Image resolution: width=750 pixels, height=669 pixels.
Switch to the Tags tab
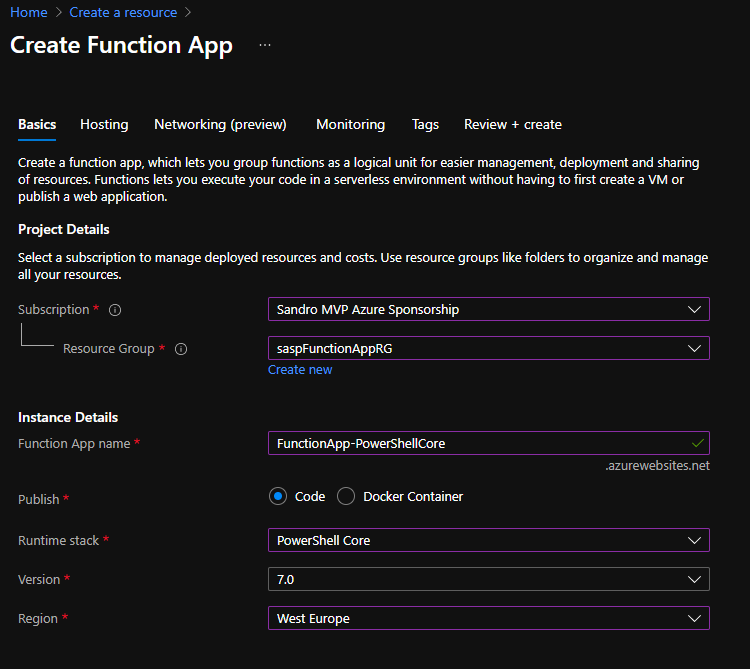click(425, 124)
